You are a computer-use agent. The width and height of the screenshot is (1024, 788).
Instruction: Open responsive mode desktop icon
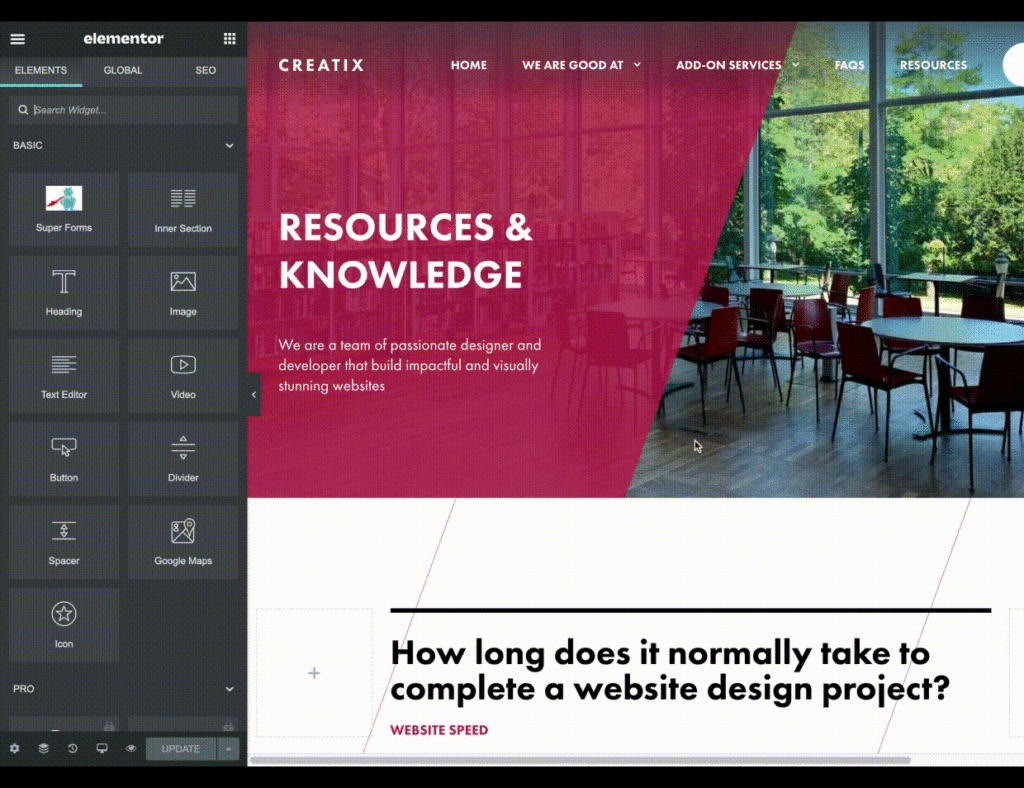[x=102, y=748]
